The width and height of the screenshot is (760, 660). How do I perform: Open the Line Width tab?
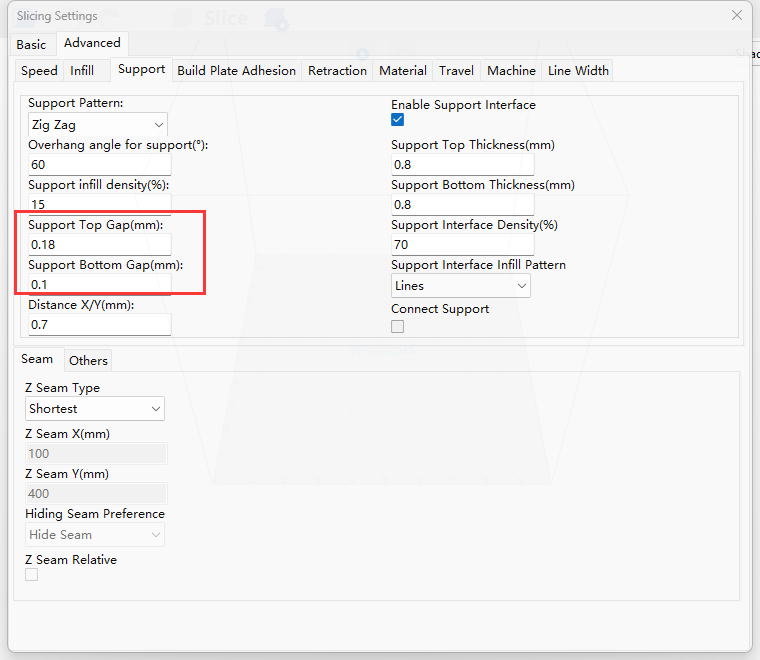coord(578,71)
